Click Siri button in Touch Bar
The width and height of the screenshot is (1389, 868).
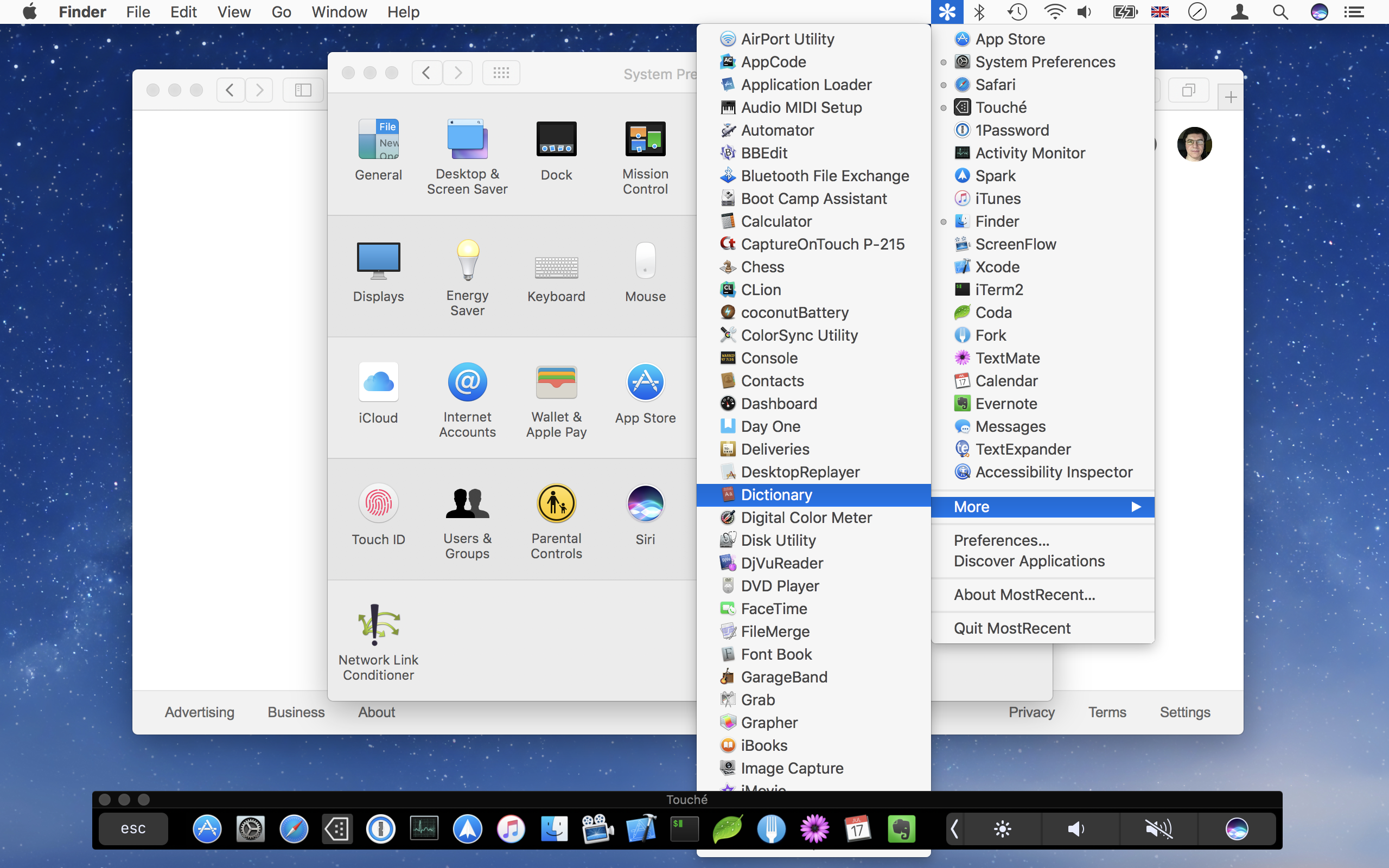1237,828
